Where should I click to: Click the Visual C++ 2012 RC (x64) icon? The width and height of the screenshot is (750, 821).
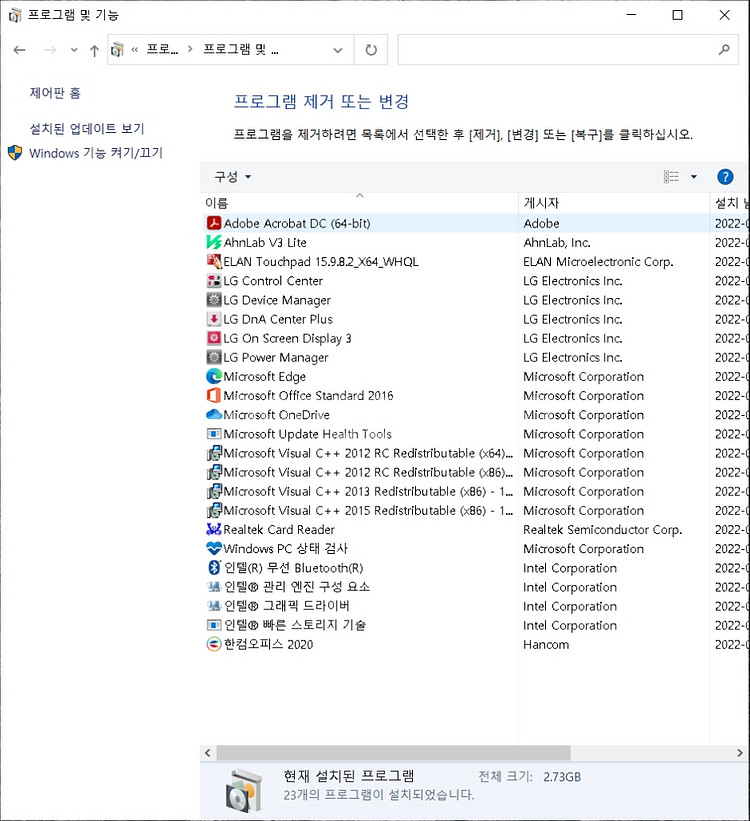214,453
